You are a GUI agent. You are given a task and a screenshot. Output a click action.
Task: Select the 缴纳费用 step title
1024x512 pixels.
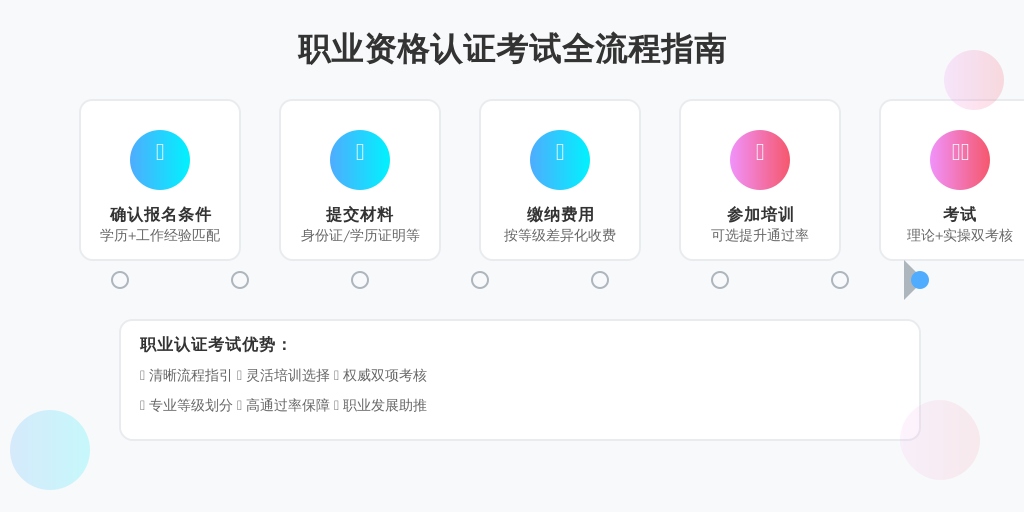(560, 214)
